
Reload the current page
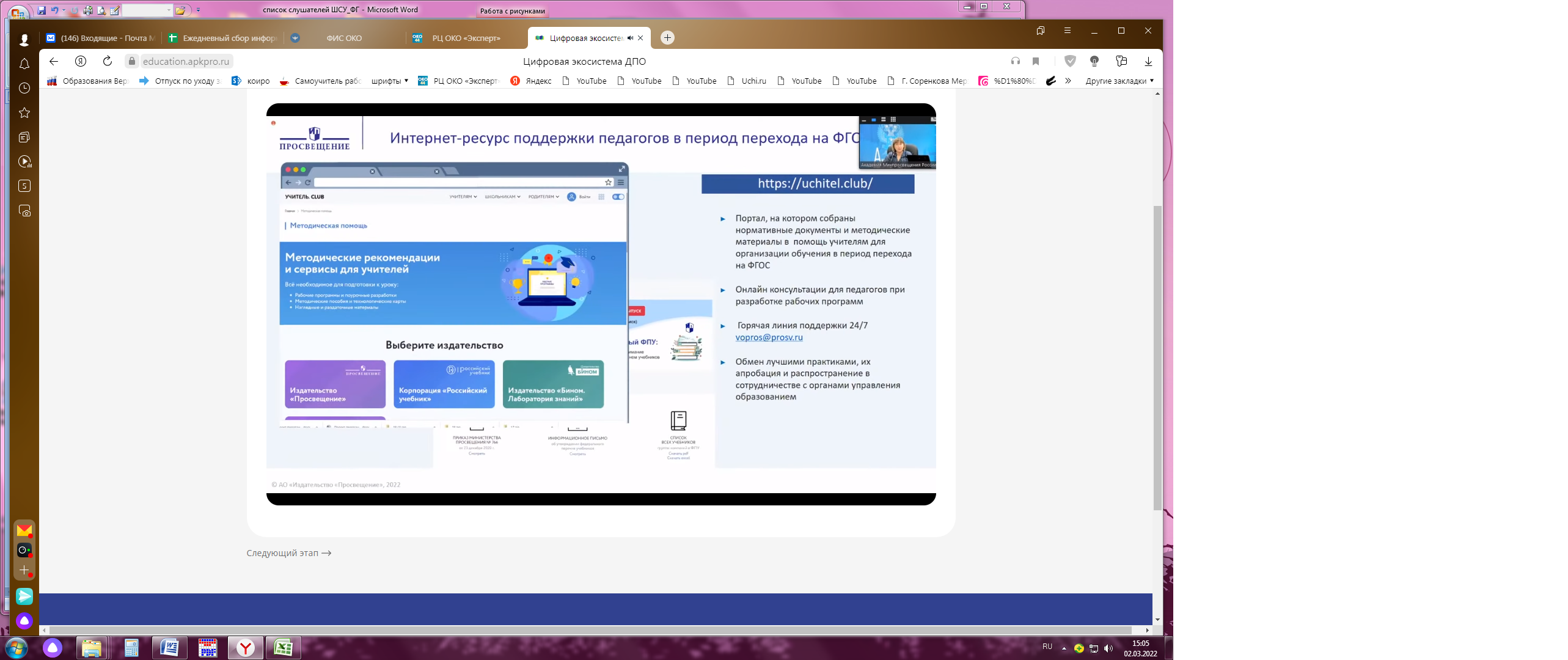click(108, 61)
